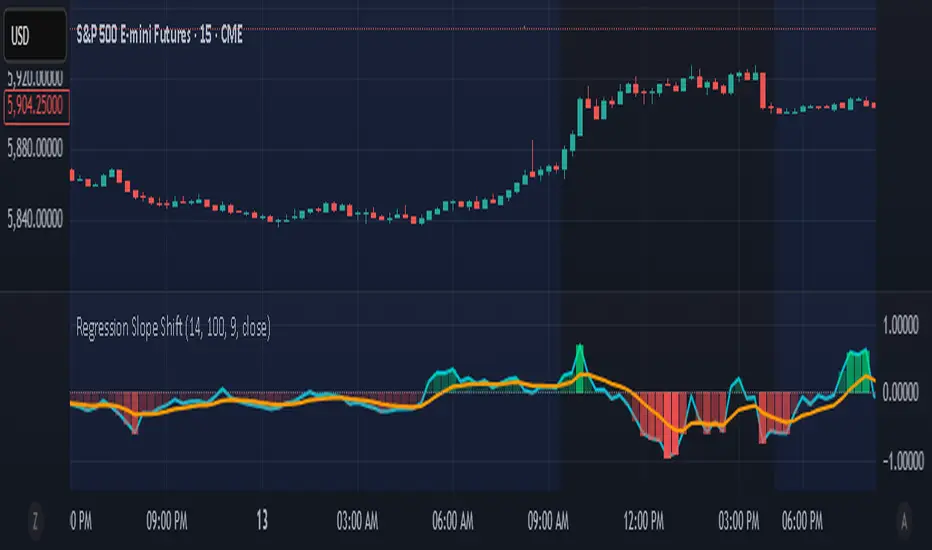Toggle the A auto-scale button

903,520
